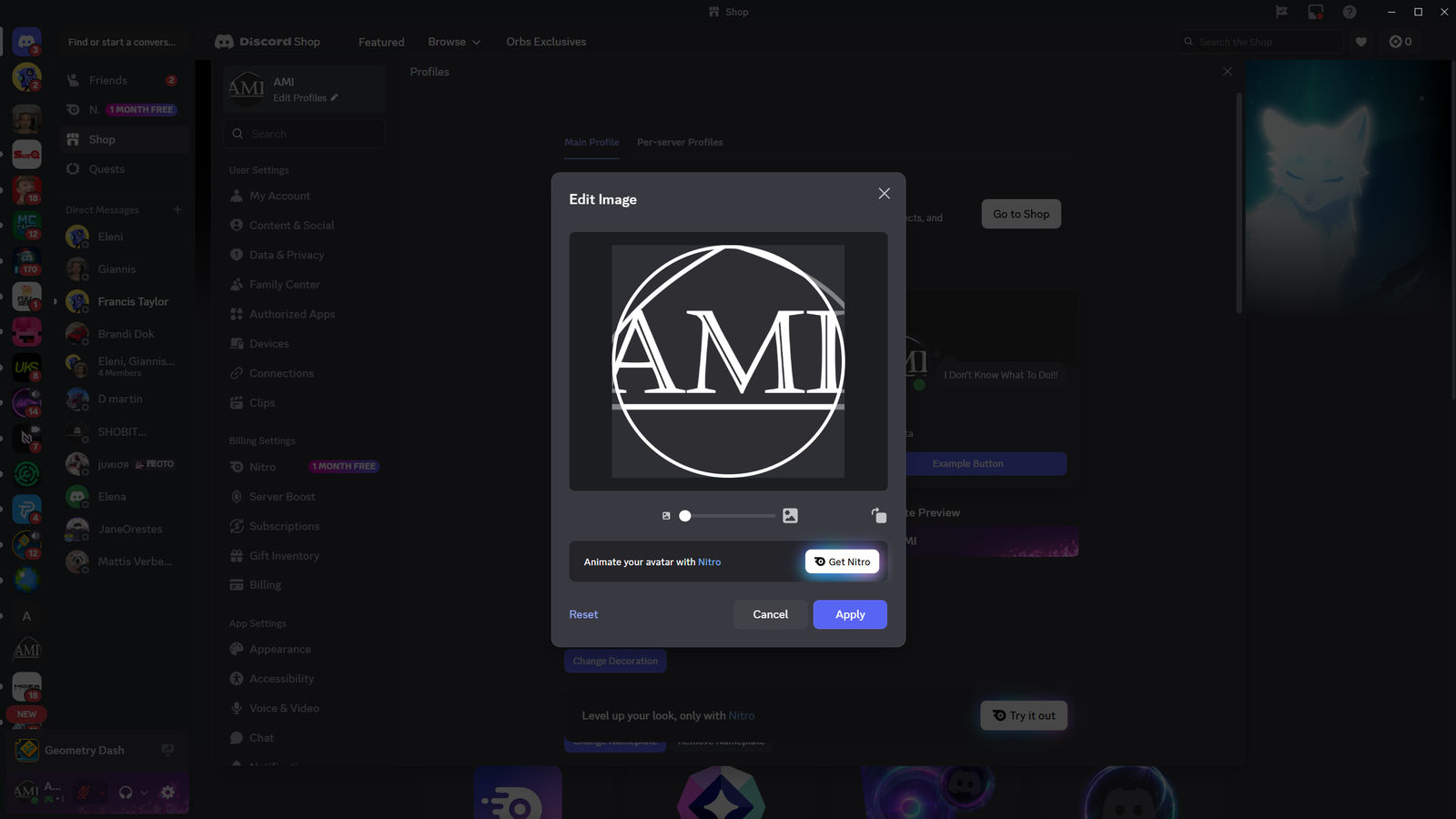Open the Quests section in the left panel
Screen dimensions: 1456x819
106,168
